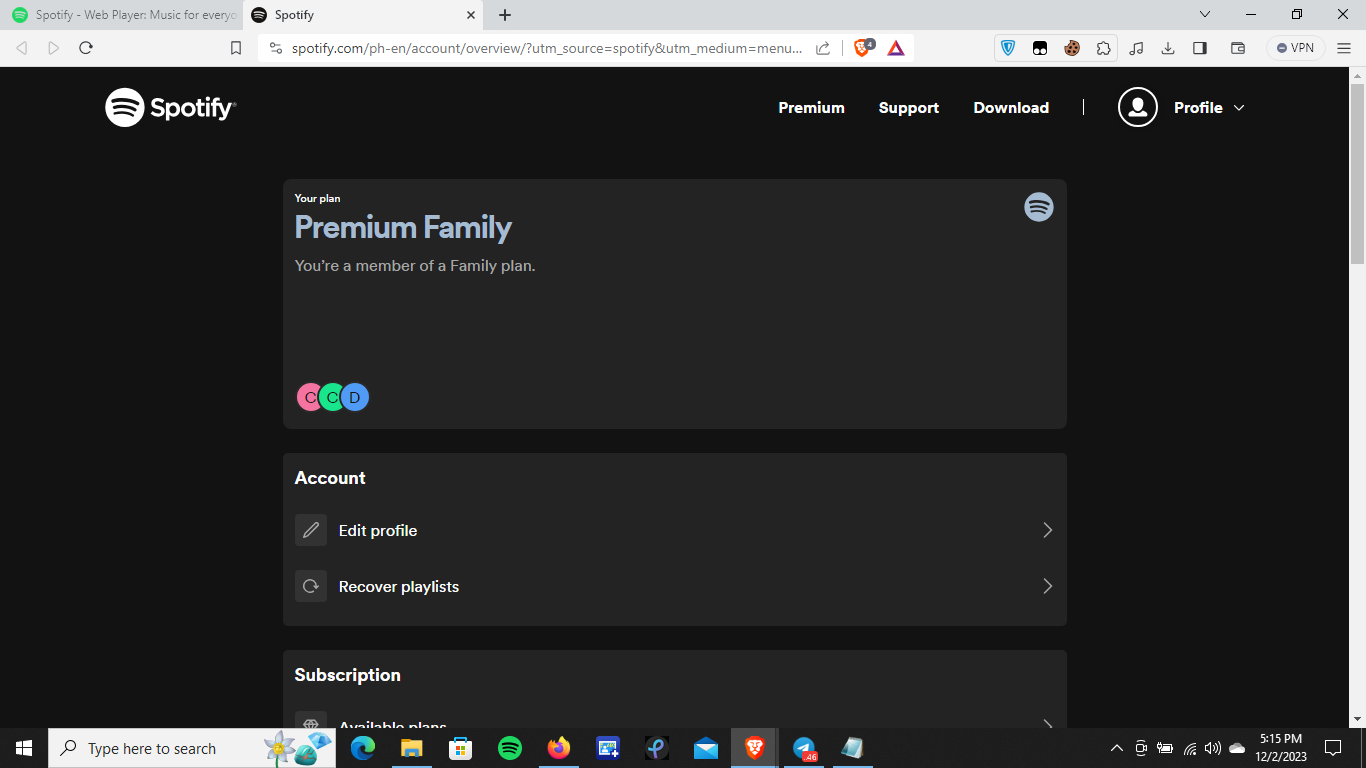
Task: Open the Windows Start menu
Action: [24, 748]
